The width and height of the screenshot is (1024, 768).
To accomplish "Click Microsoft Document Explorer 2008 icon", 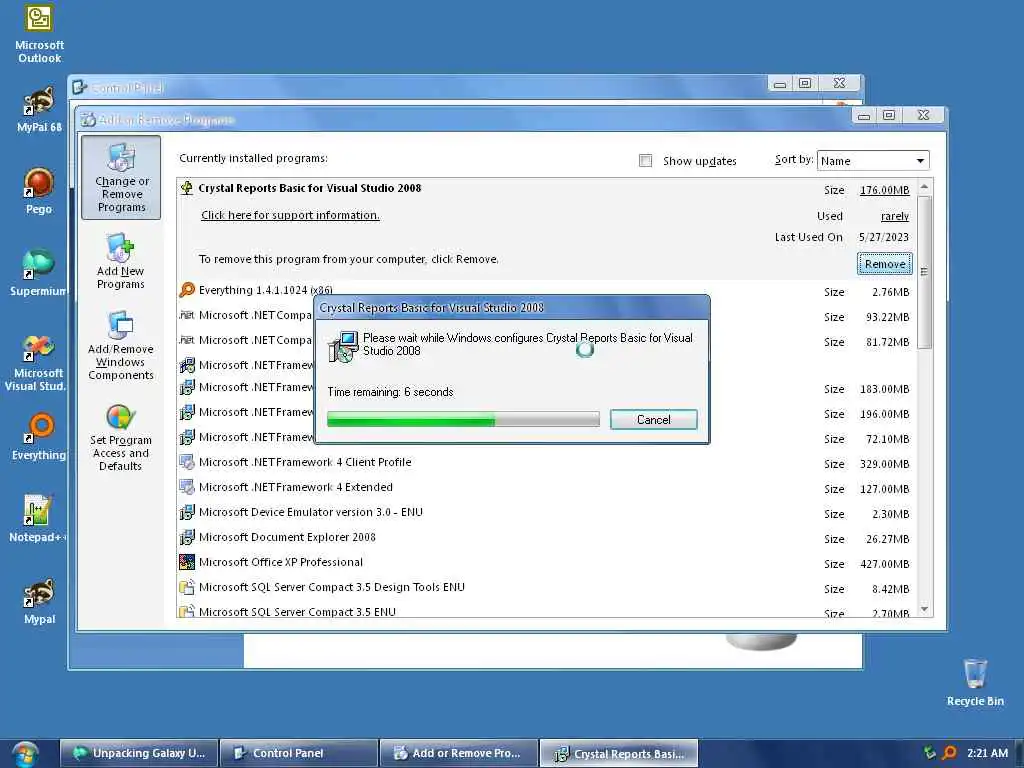I will pos(187,537).
